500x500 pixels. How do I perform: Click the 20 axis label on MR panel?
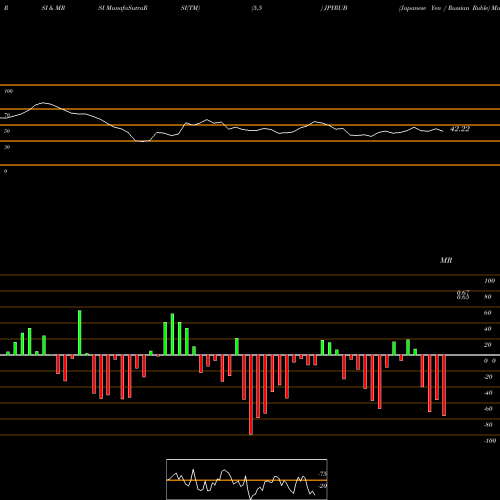click(x=488, y=345)
